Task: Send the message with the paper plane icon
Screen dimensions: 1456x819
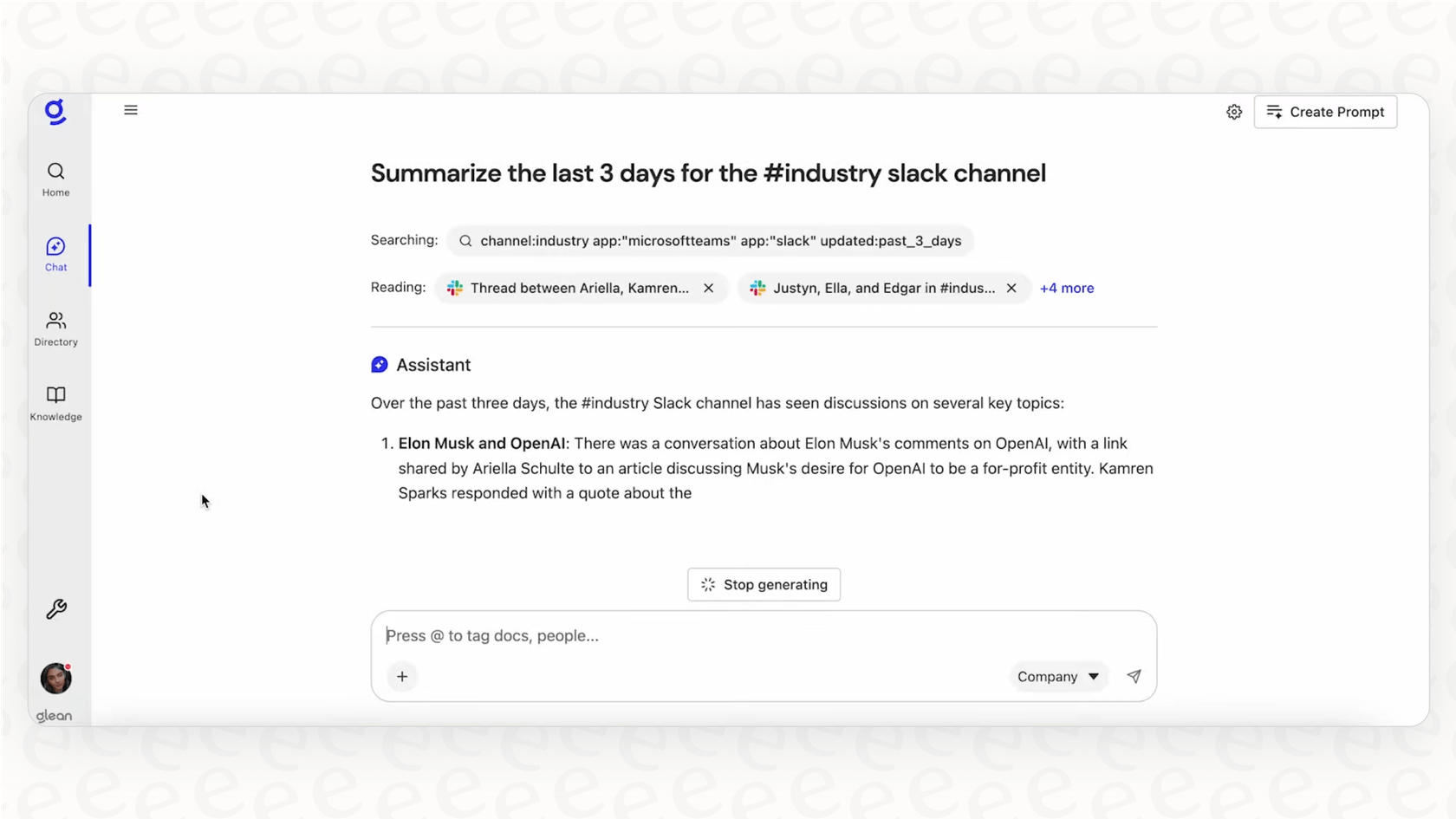Action: coord(1134,676)
